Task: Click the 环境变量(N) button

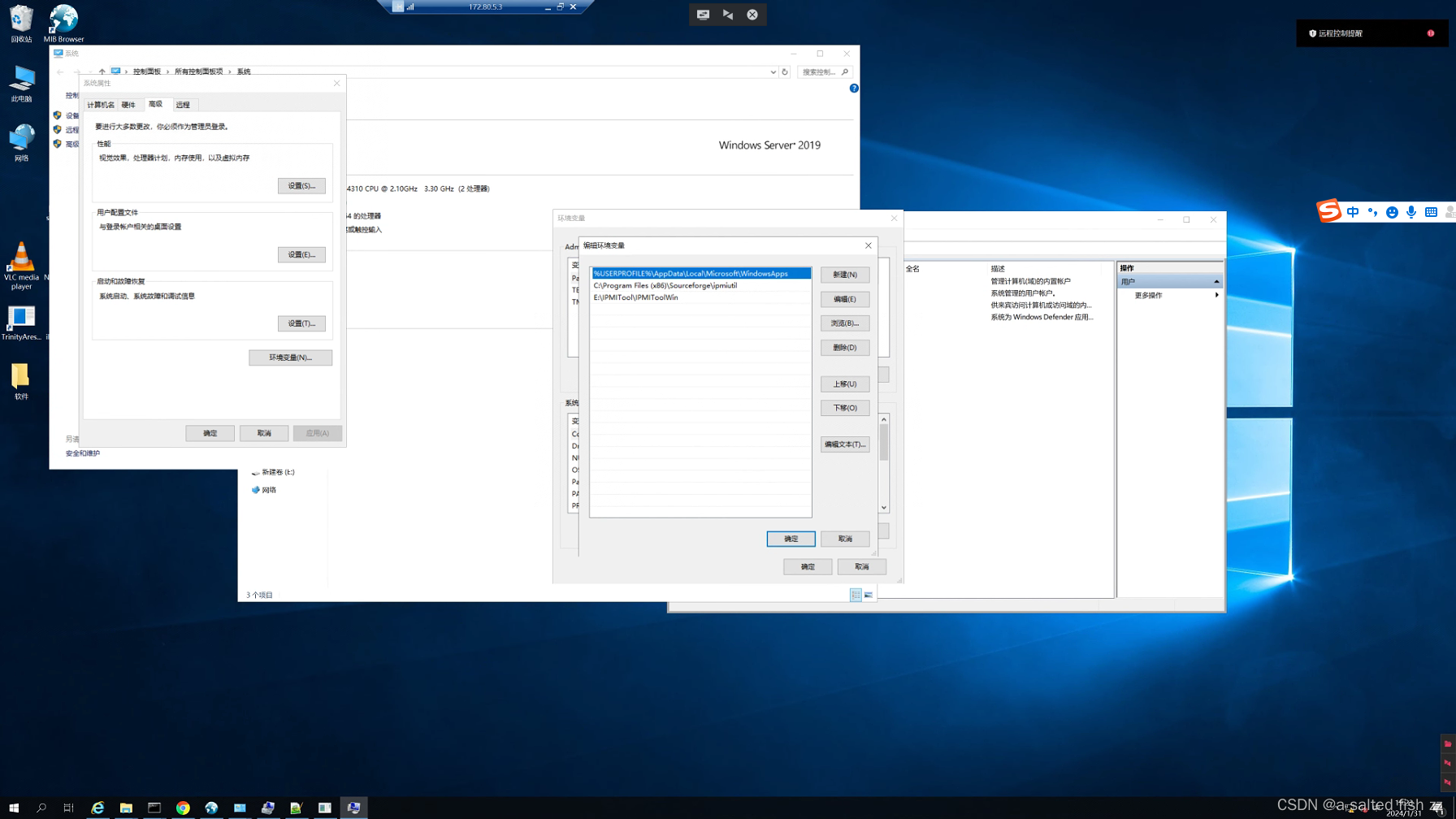Action: (290, 357)
